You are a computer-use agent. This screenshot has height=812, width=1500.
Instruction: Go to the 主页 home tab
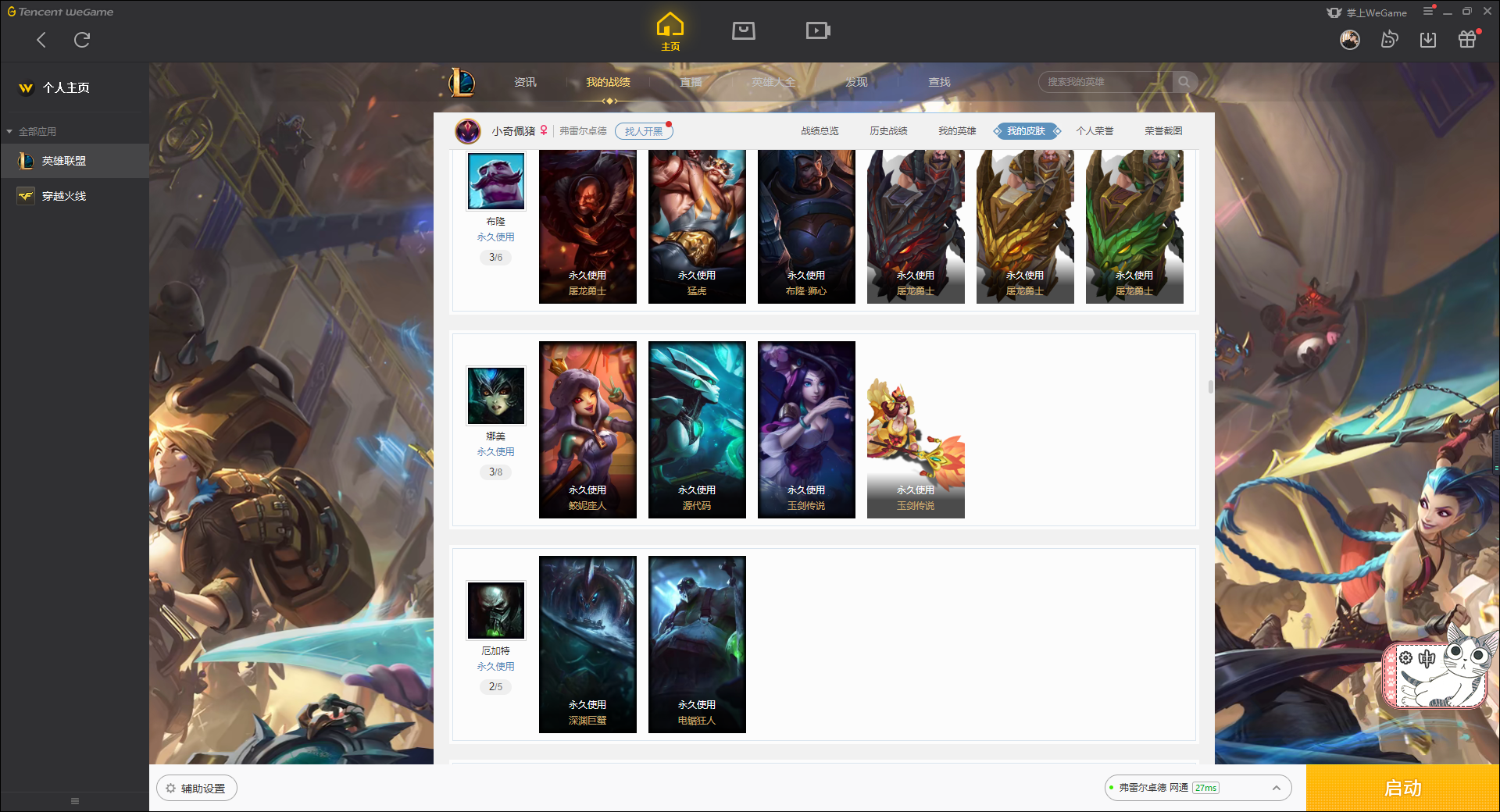click(670, 32)
